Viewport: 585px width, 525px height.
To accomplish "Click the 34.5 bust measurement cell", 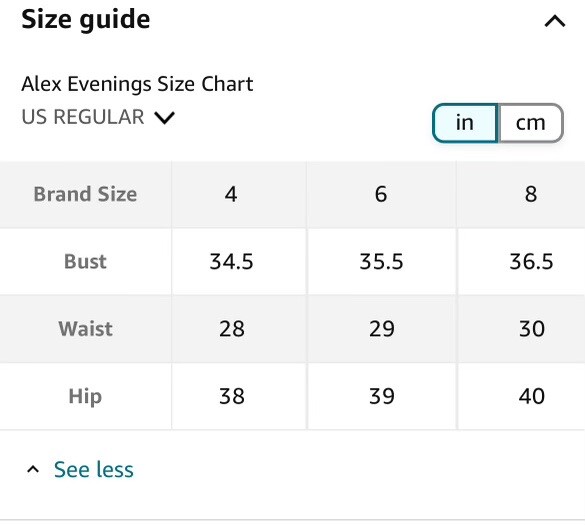I will [x=231, y=262].
